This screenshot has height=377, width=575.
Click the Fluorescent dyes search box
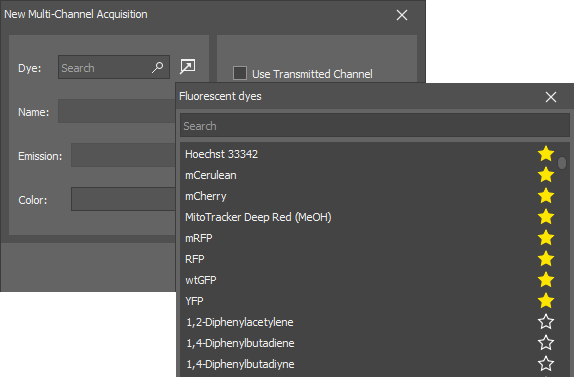pyautogui.click(x=375, y=125)
